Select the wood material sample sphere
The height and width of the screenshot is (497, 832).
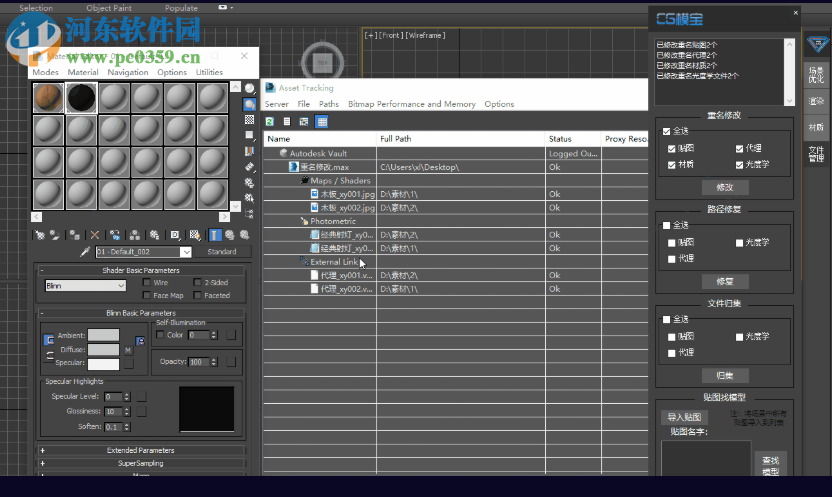point(48,98)
